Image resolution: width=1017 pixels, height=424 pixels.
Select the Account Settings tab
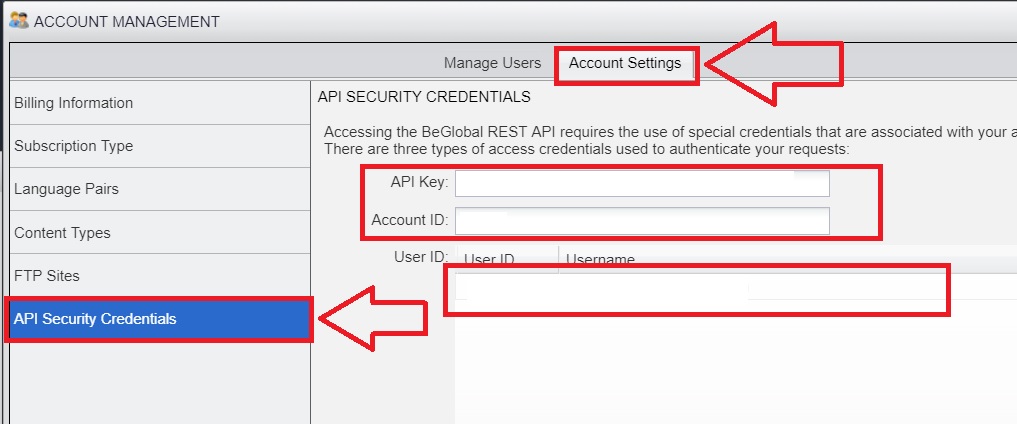pos(625,63)
